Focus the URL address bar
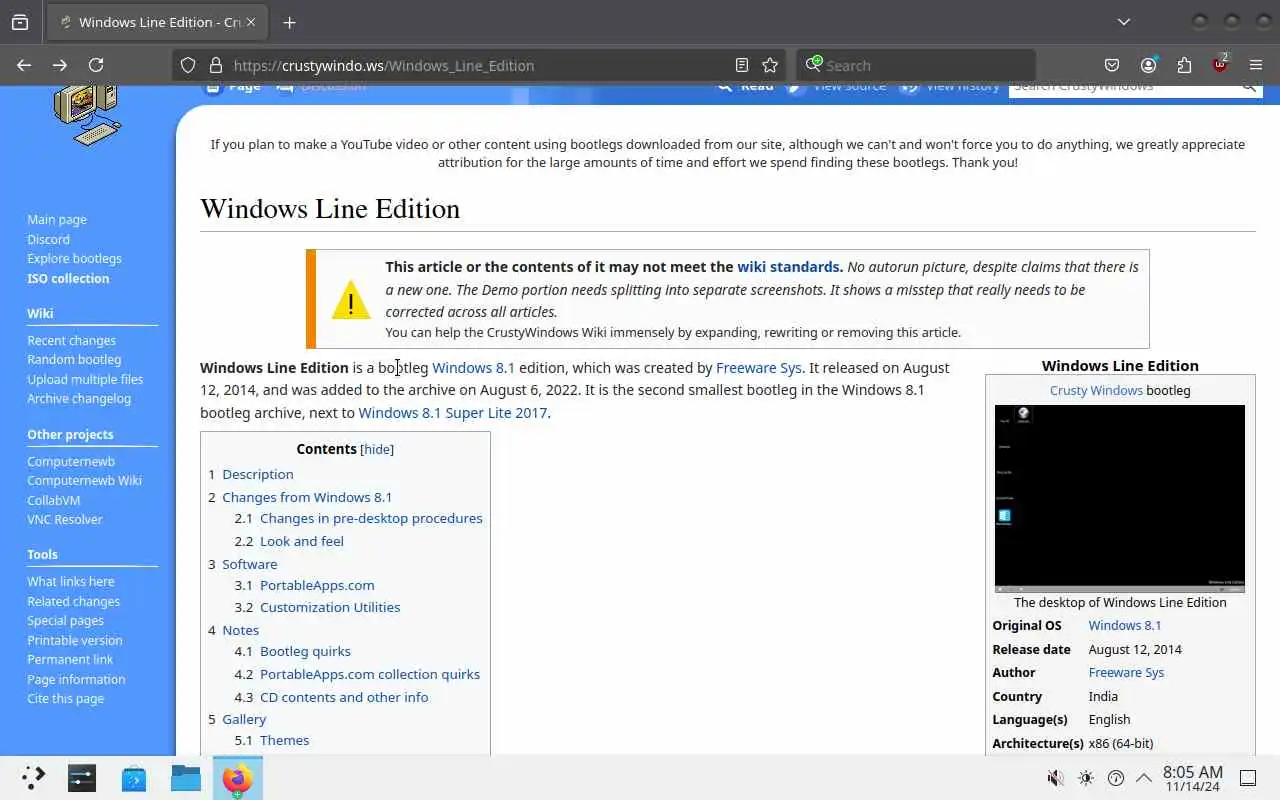1280x800 pixels. [x=480, y=65]
